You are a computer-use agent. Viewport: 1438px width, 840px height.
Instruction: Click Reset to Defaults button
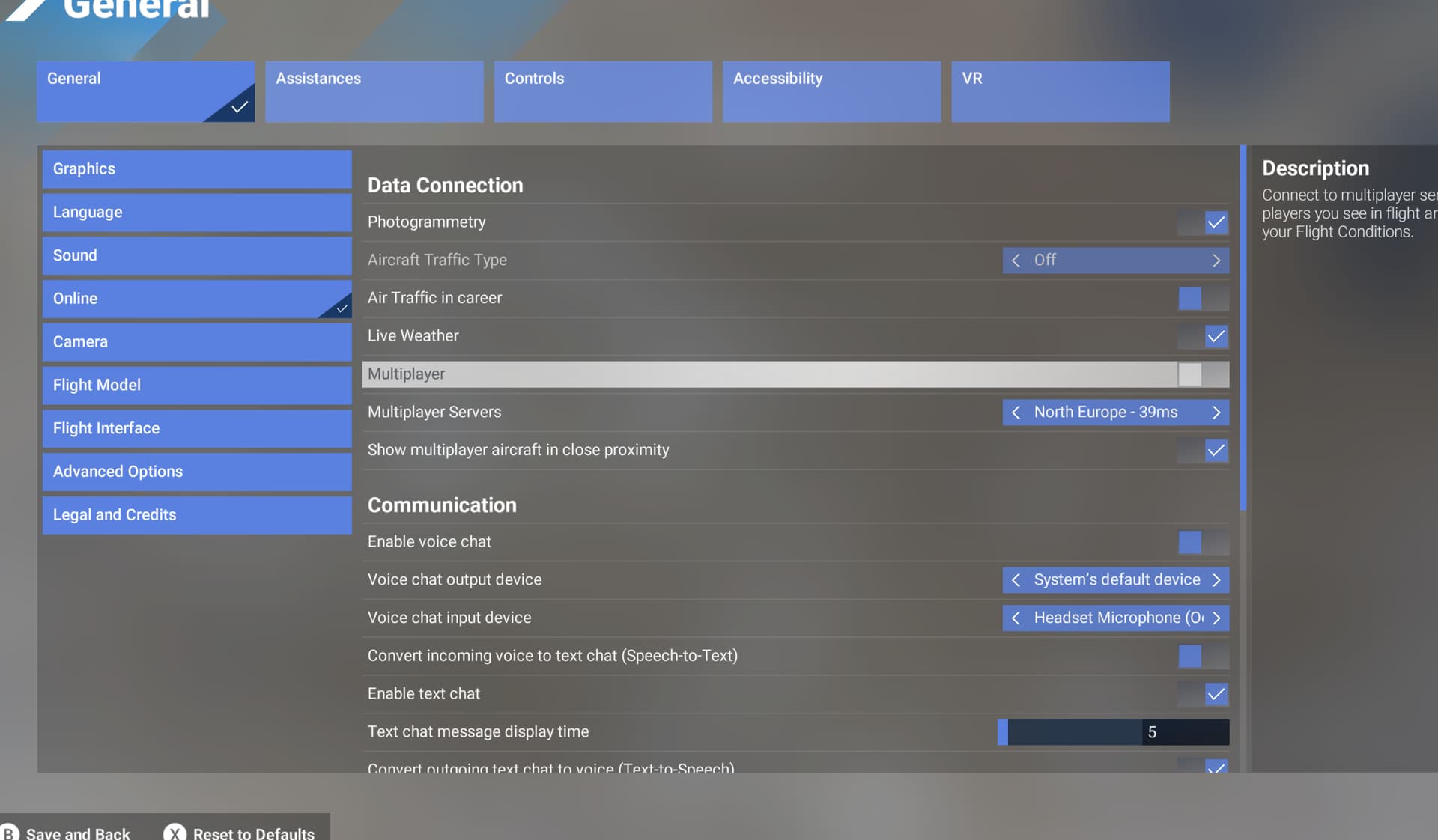click(x=240, y=833)
